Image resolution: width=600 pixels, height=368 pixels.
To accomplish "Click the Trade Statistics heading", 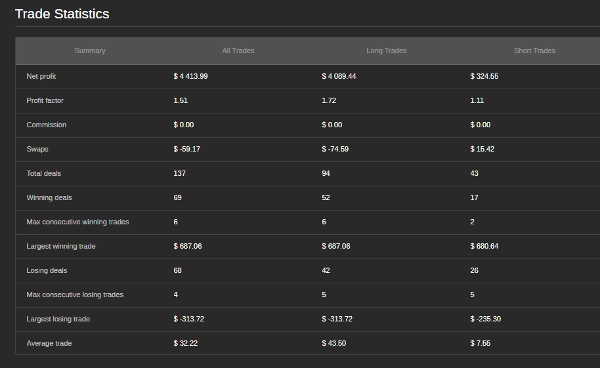I will tap(62, 14).
